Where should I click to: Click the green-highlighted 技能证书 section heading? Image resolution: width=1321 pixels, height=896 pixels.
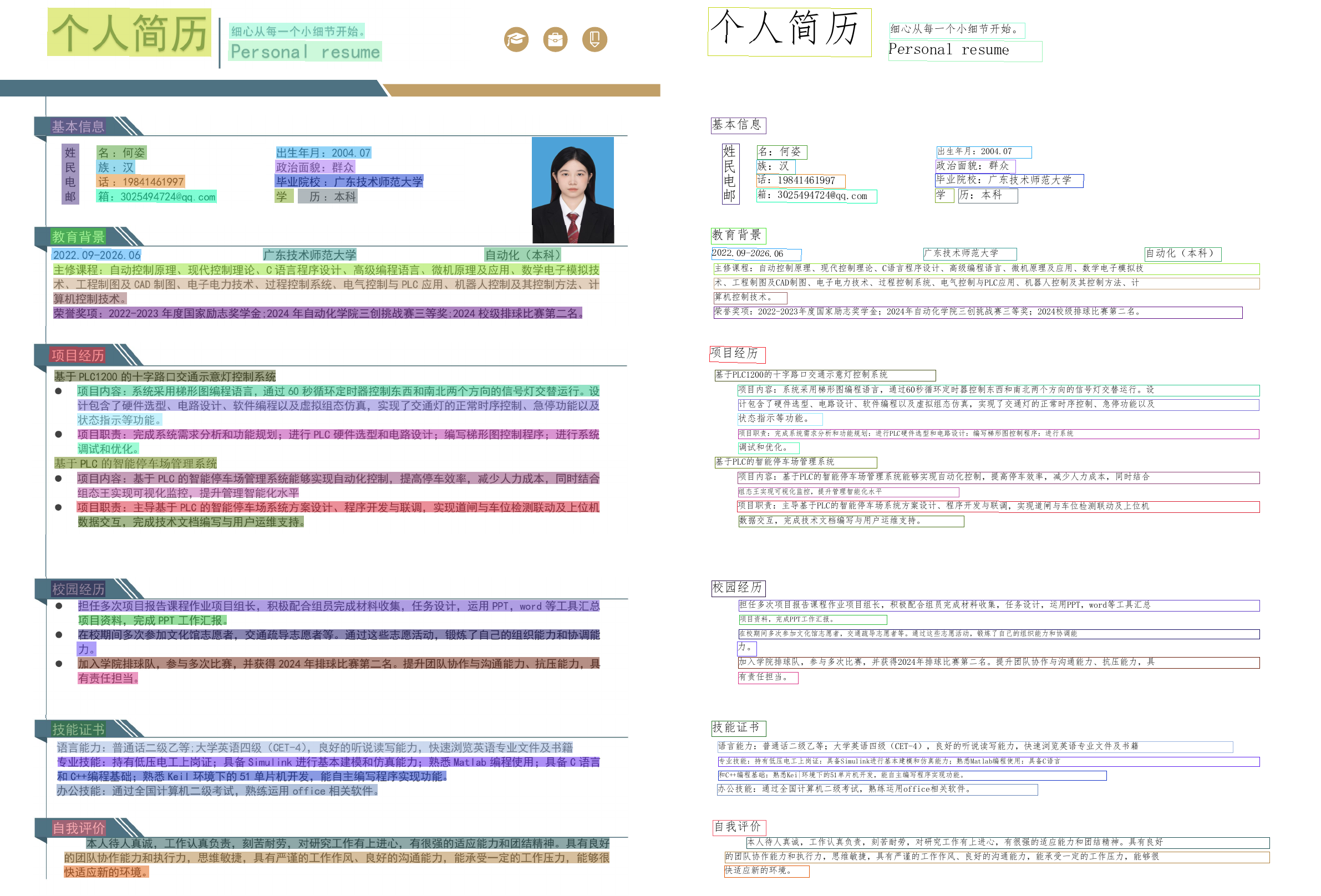point(78,729)
